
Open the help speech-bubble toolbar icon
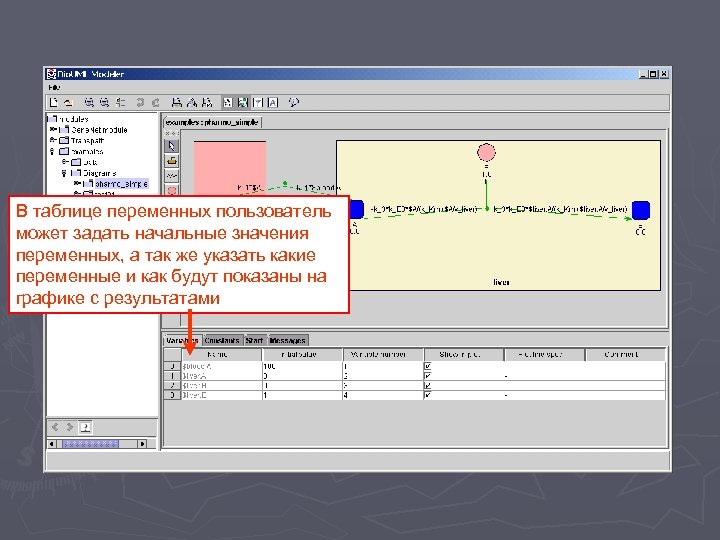pos(294,102)
